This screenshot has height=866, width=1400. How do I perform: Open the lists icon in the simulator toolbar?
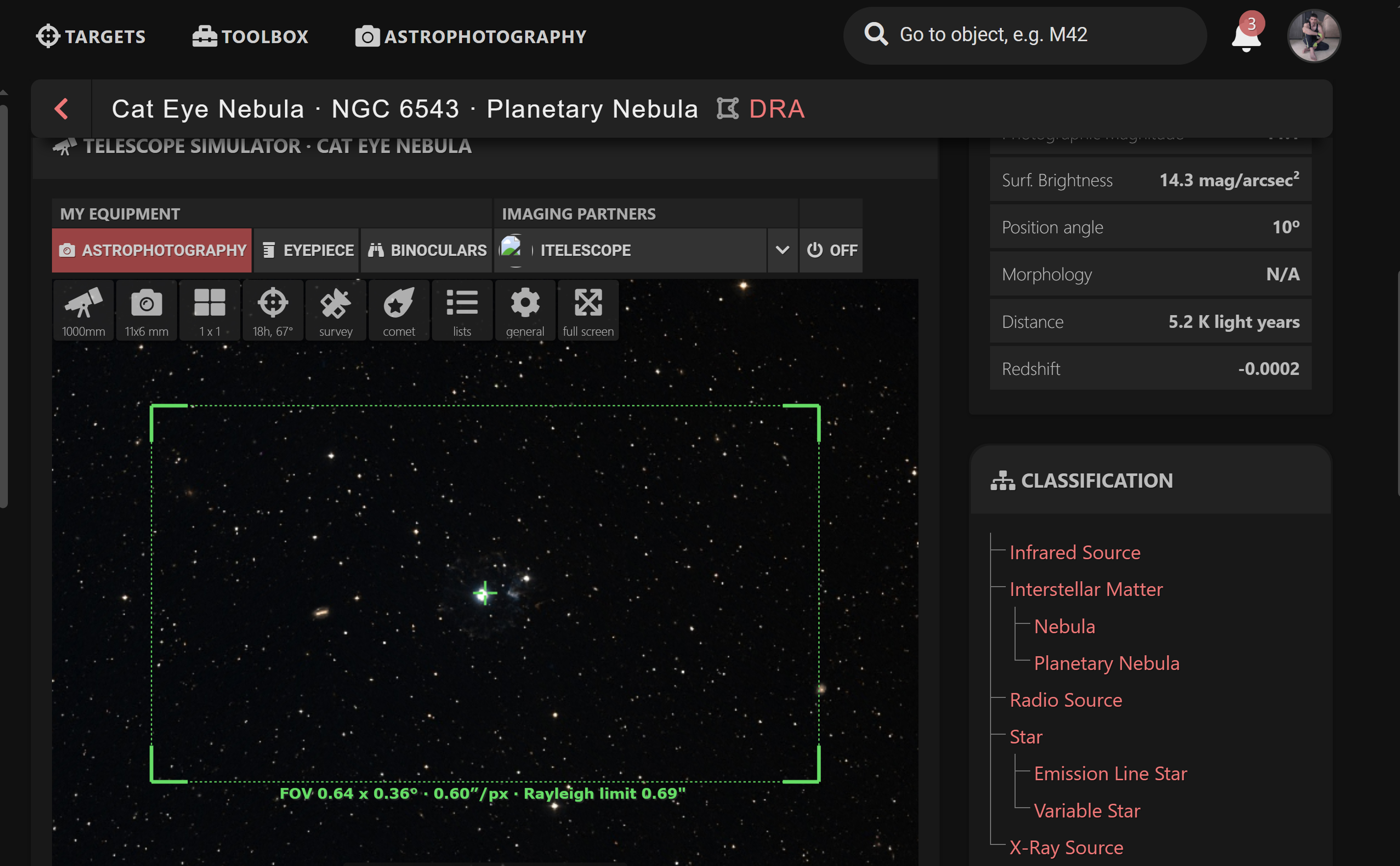tap(462, 310)
